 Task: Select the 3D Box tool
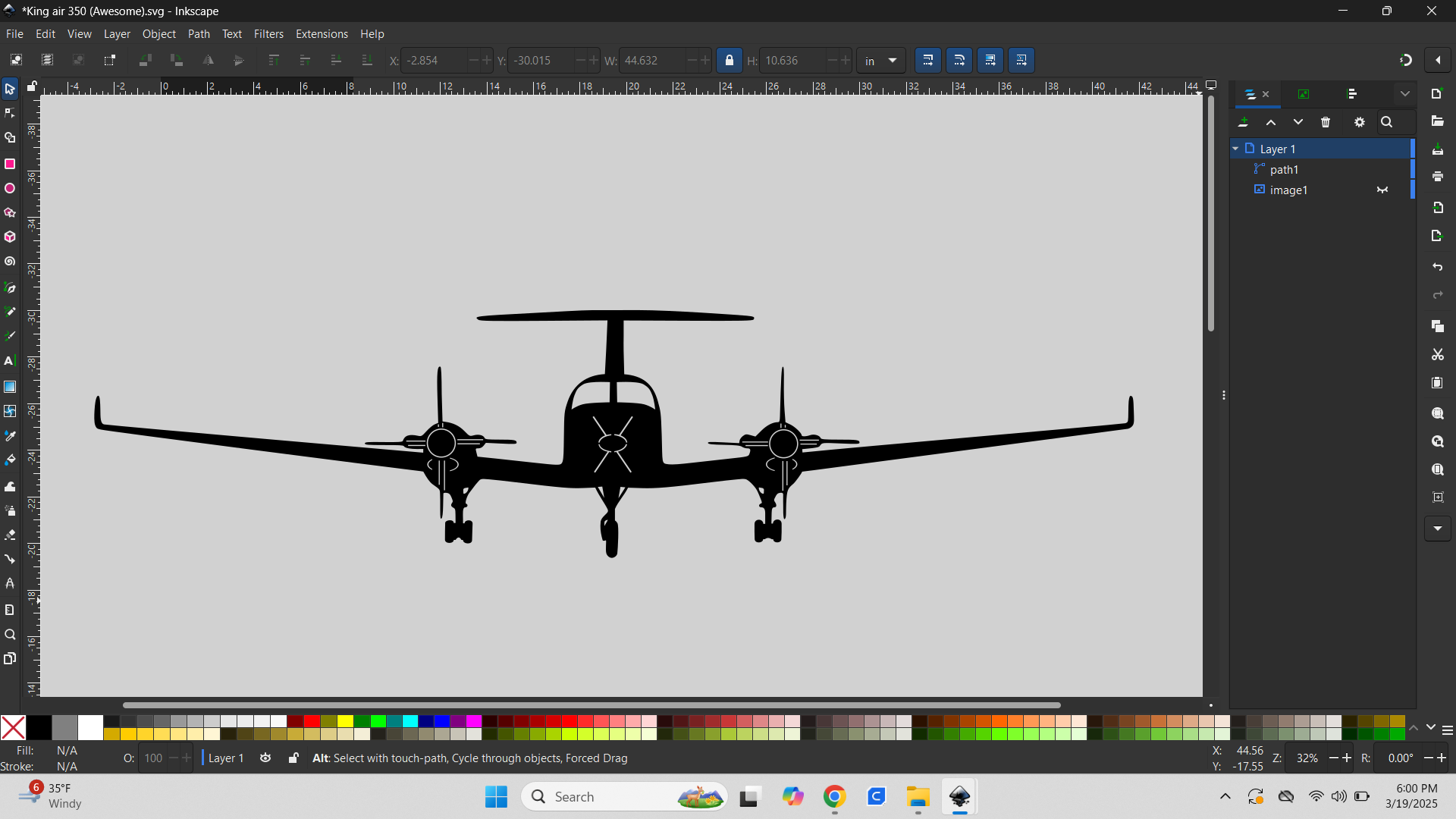(10, 237)
